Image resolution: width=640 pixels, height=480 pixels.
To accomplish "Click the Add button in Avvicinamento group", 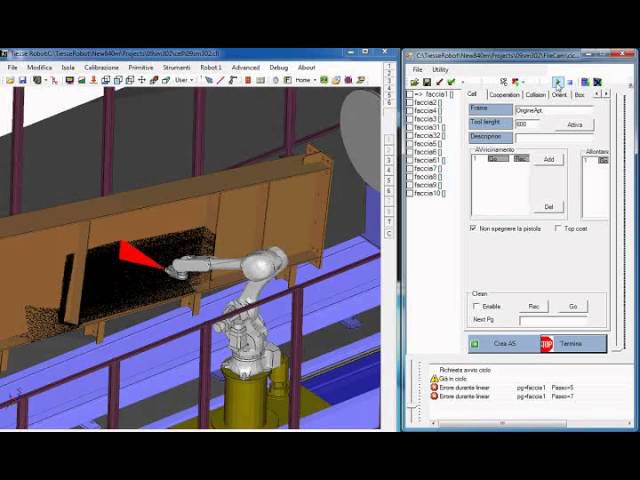I will (x=549, y=159).
